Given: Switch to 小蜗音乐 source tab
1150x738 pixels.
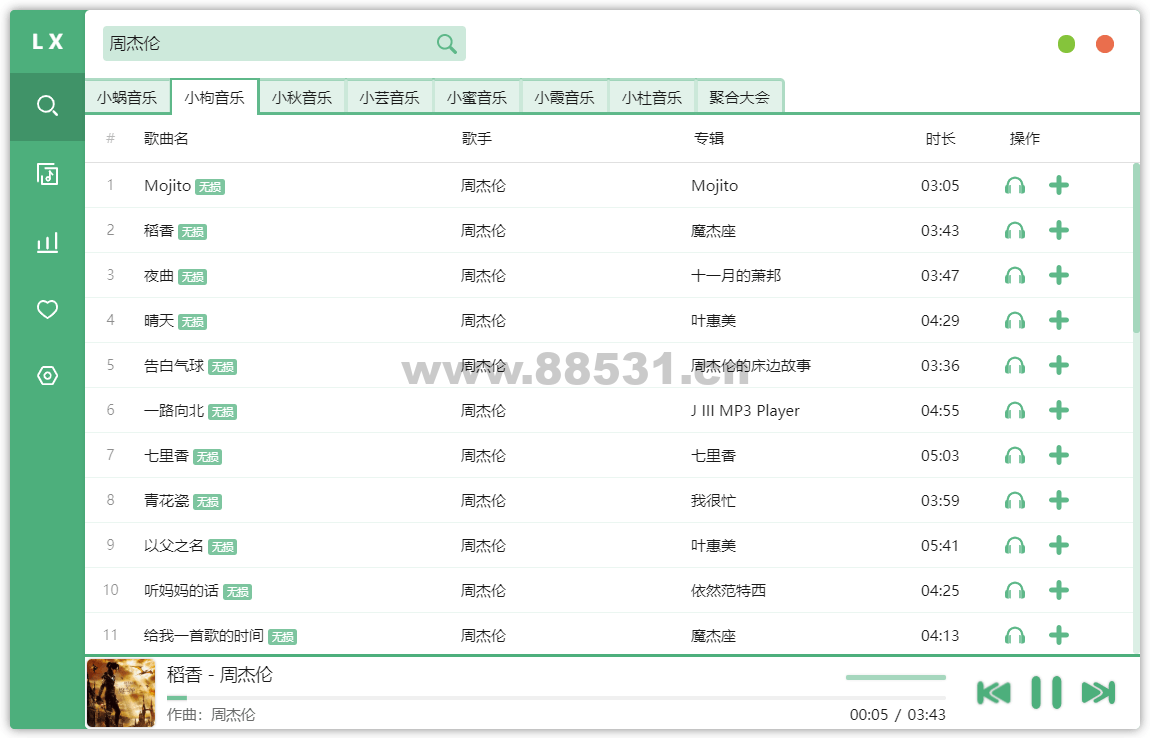Looking at the screenshot, I should [127, 97].
